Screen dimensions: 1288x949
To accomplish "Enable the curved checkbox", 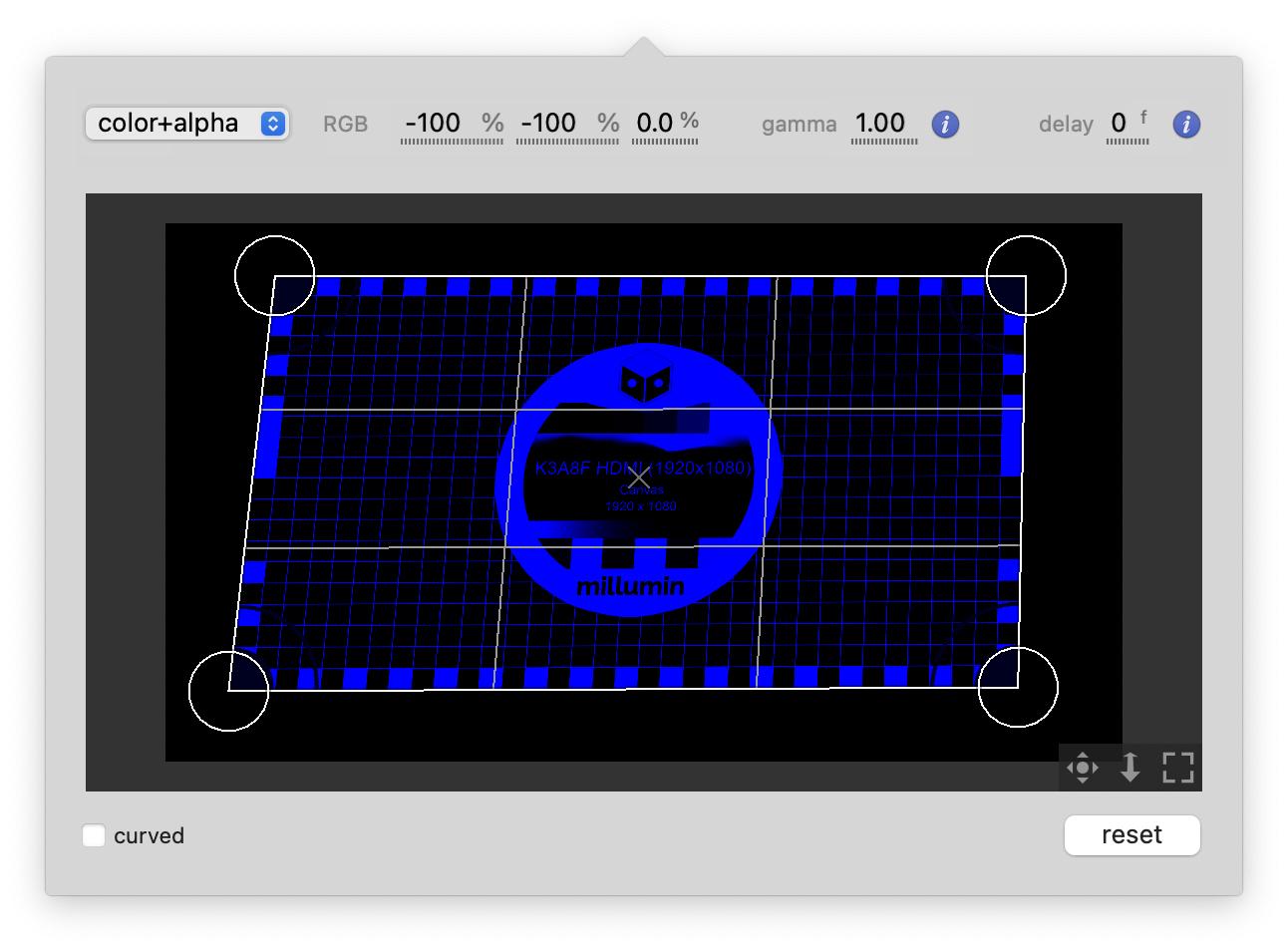I will point(95,835).
